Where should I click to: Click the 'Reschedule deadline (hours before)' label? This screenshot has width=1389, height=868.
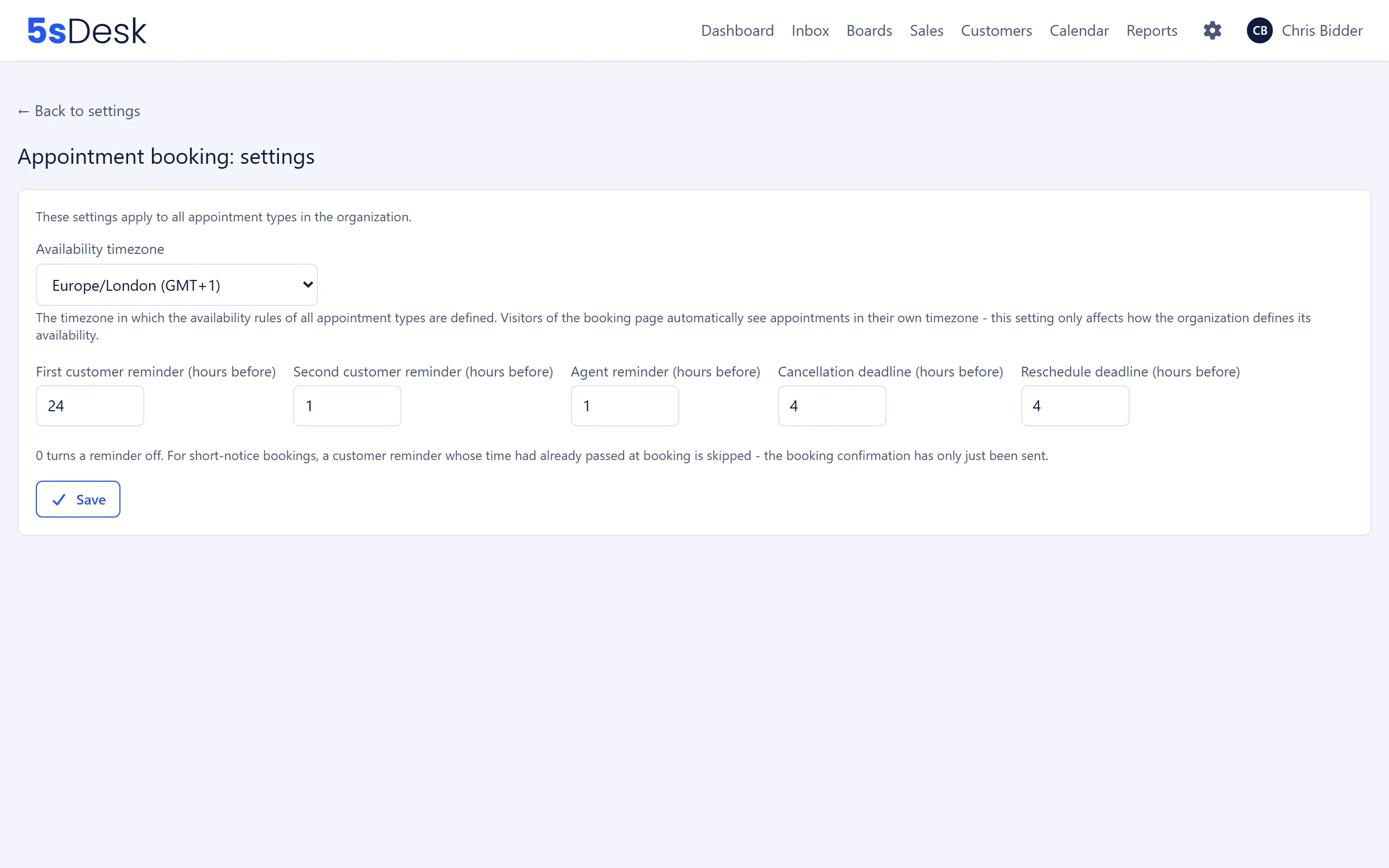pos(1130,372)
